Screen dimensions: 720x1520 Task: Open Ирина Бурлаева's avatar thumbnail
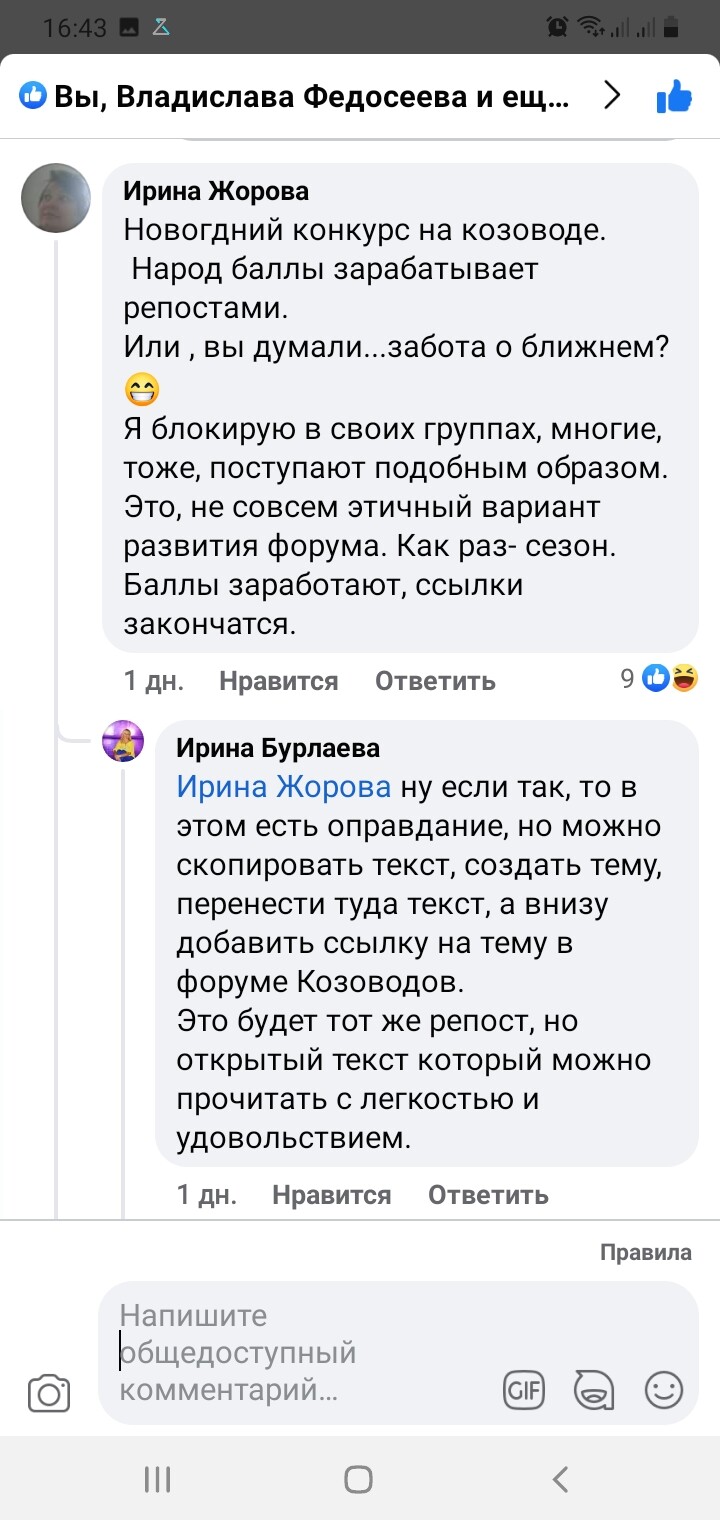tap(123, 741)
